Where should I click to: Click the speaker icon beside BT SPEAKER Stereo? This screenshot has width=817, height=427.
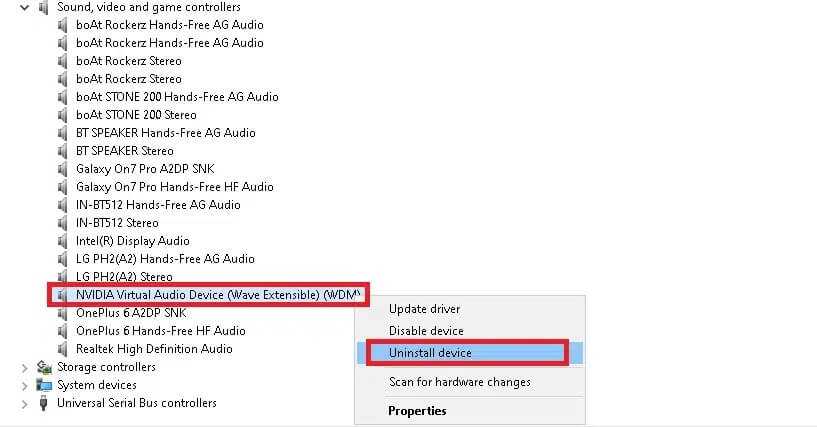point(63,151)
